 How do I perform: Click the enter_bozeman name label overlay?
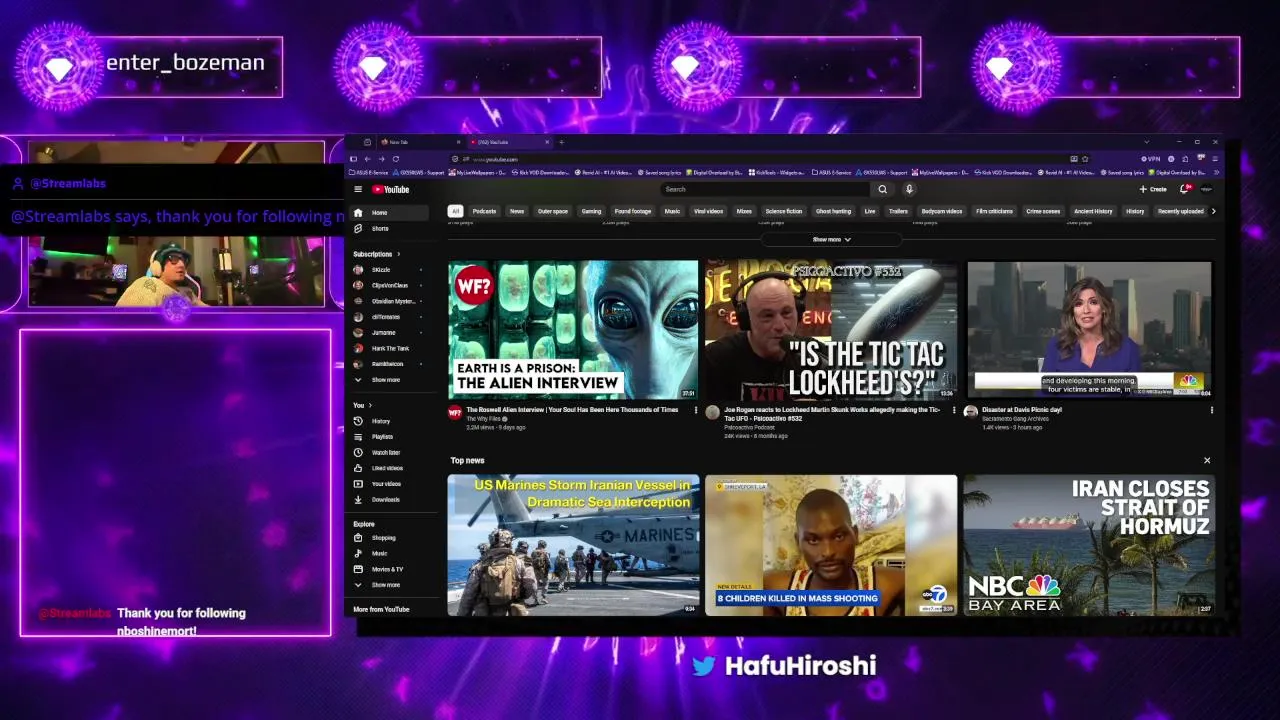185,62
